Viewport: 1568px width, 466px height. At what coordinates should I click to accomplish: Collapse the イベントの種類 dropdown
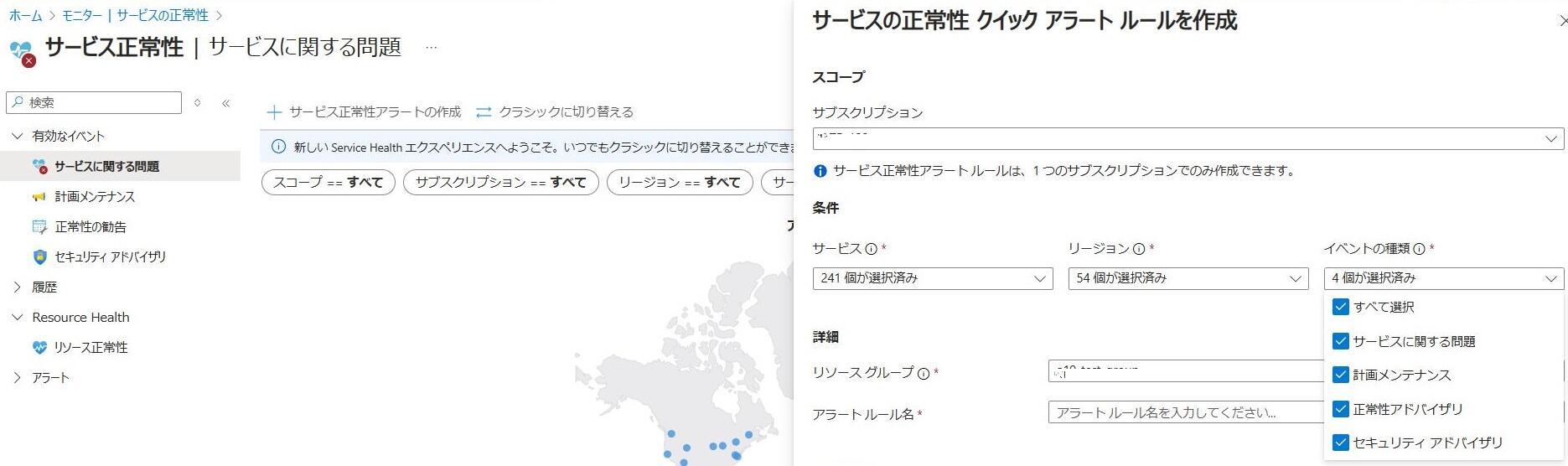click(x=1444, y=278)
